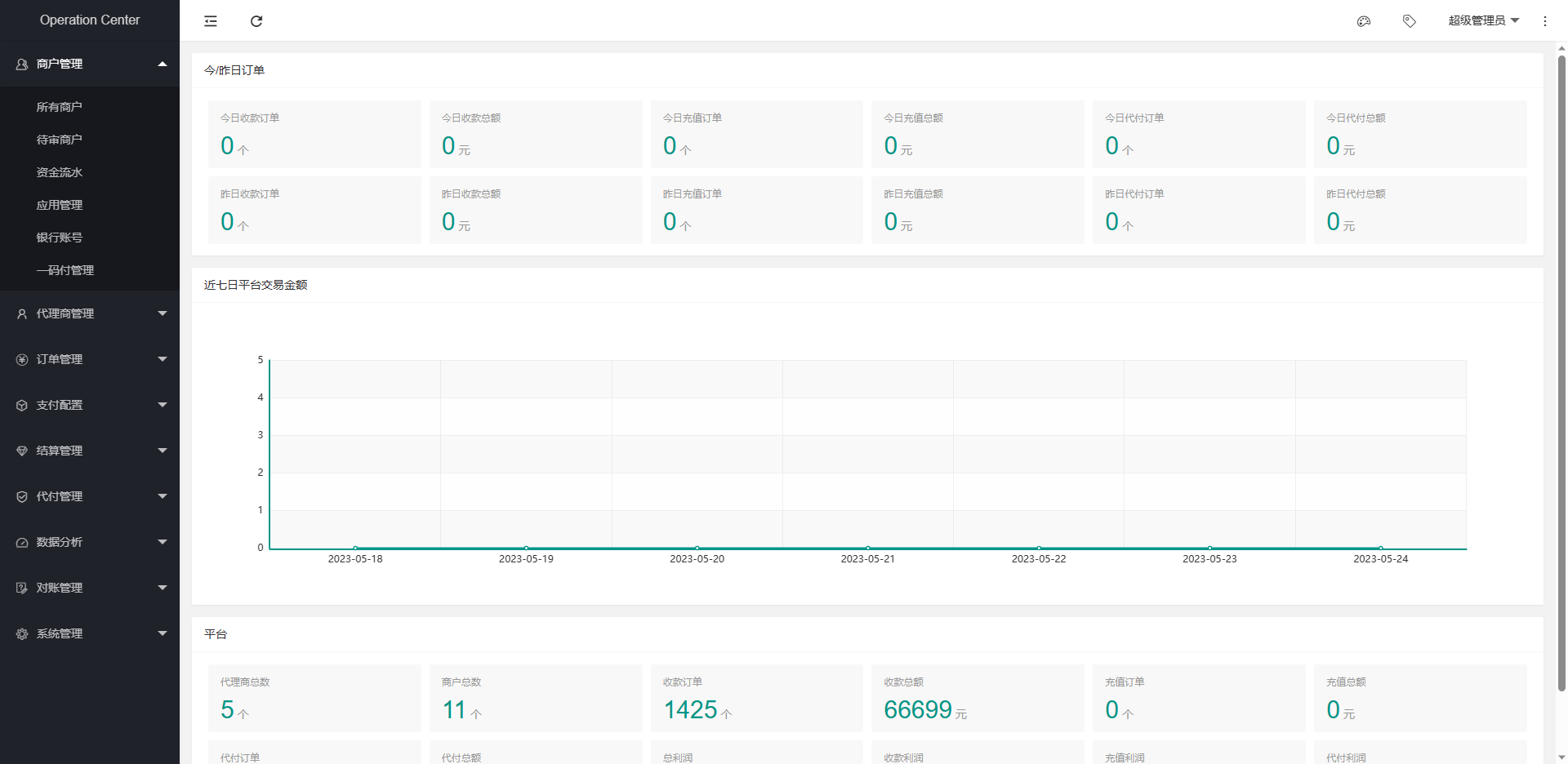Click the 支付配置 cube icon

pos(22,405)
